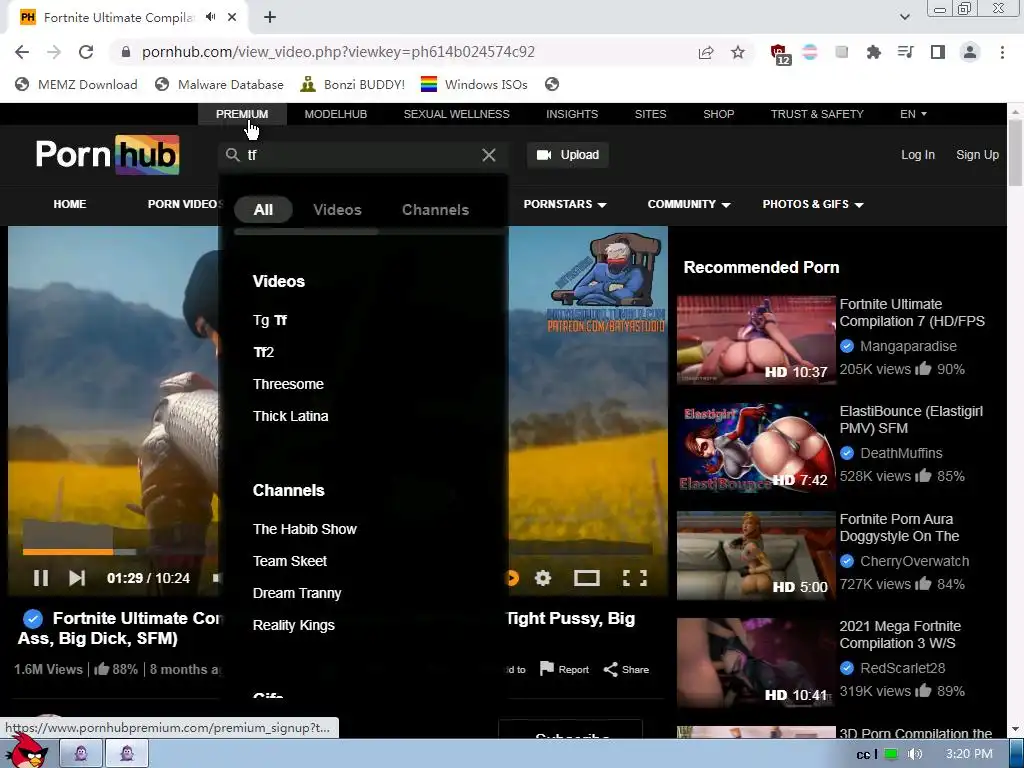Viewport: 1024px width, 768px height.
Task: Expand the PORNSTARS menu
Action: point(565,204)
